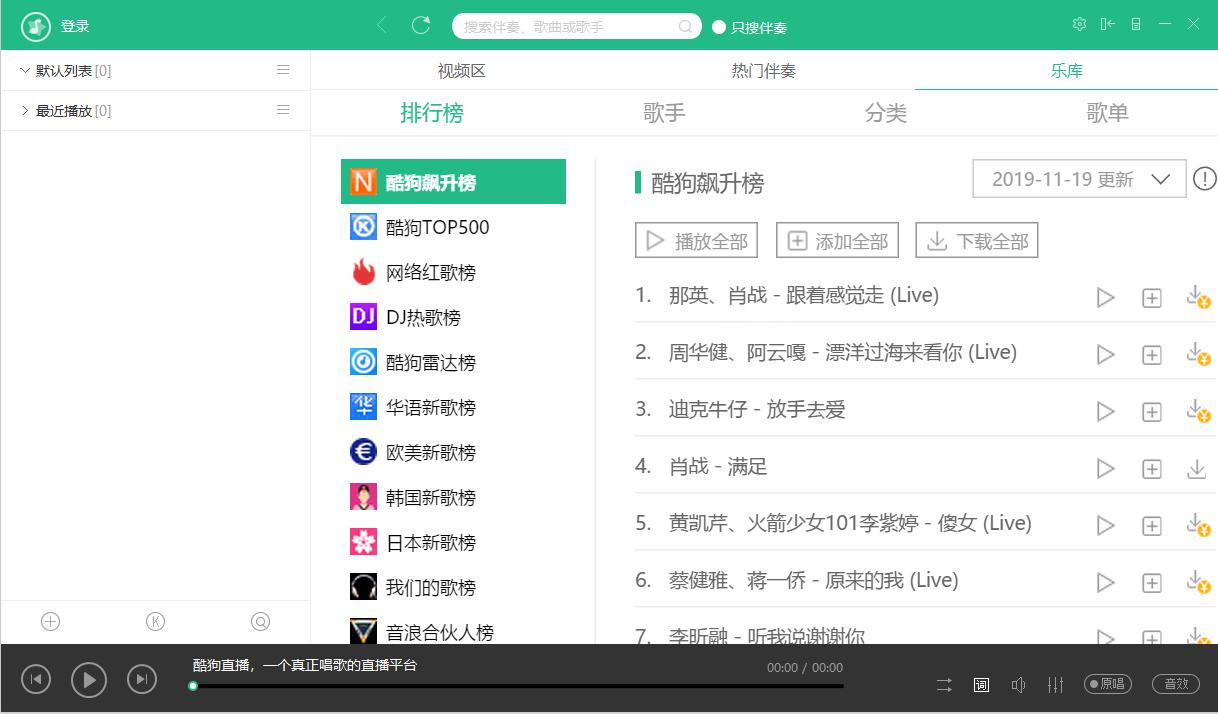This screenshot has height=714, width=1218.
Task: Enable the 只搜伴奏 radio option
Action: point(719,27)
